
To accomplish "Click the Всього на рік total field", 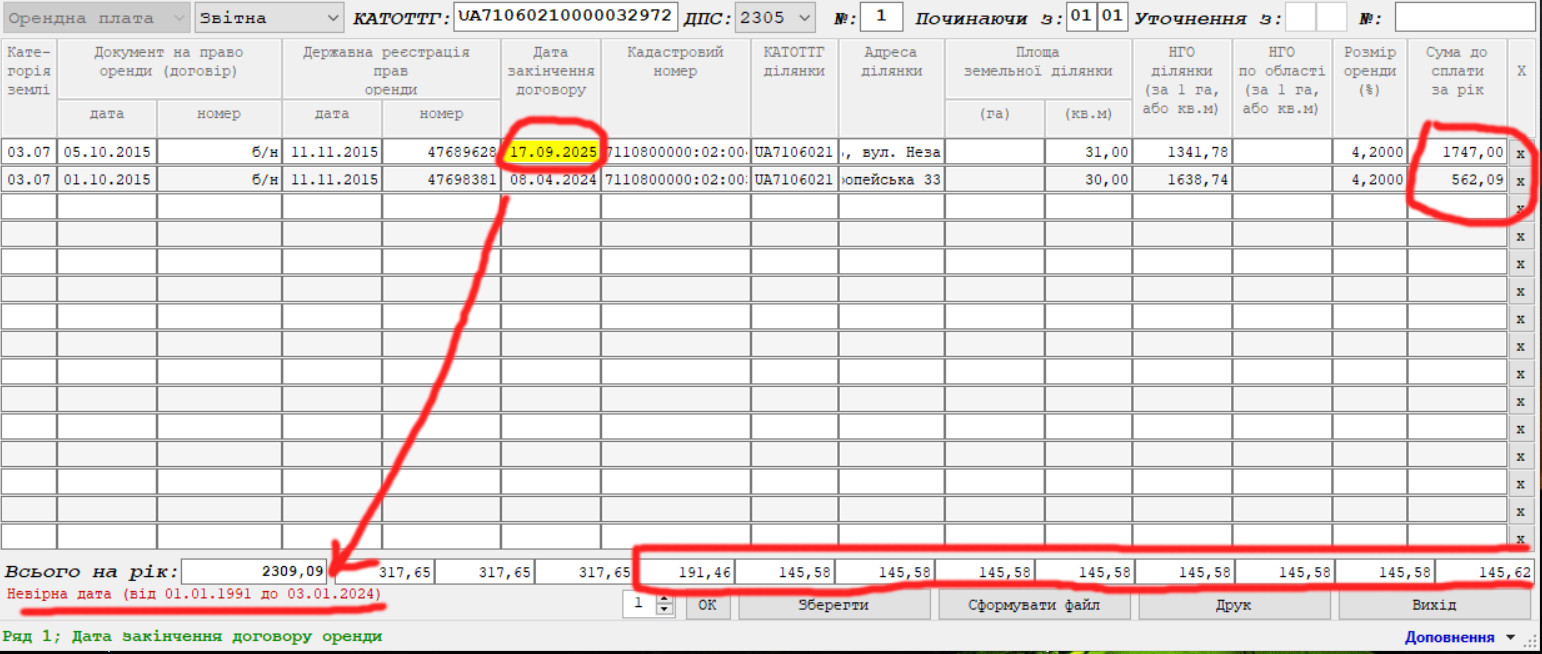I will pos(255,571).
